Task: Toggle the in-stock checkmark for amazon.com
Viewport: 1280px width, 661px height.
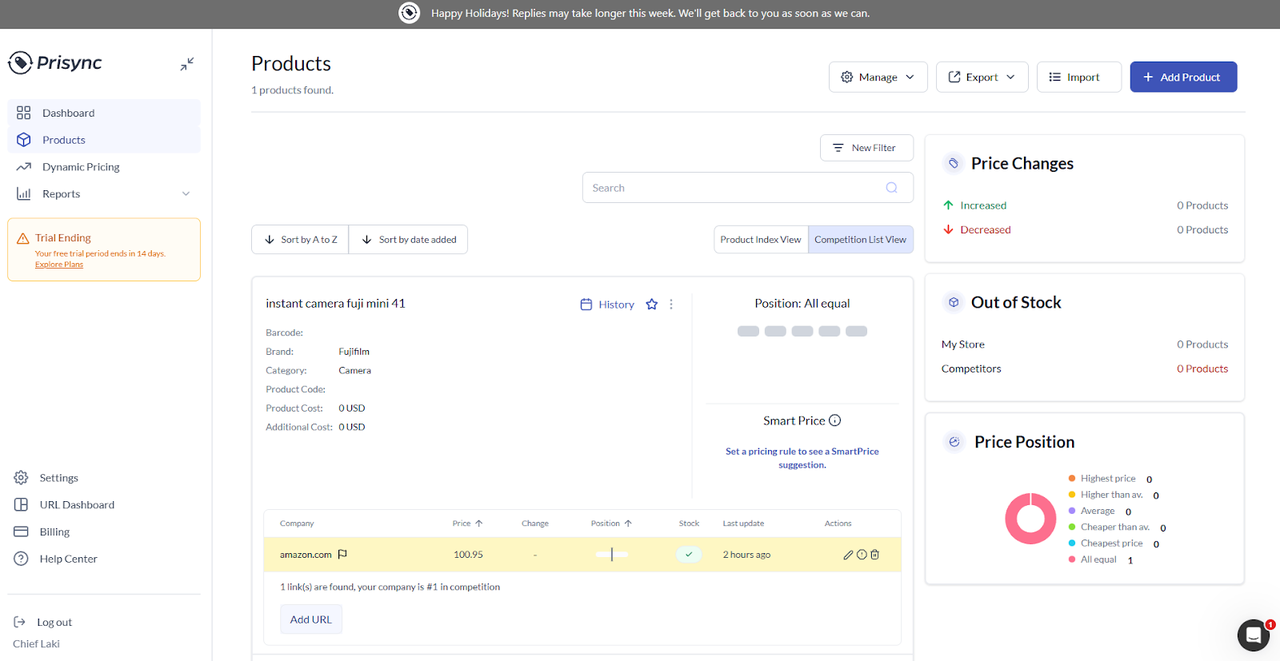Action: point(688,553)
